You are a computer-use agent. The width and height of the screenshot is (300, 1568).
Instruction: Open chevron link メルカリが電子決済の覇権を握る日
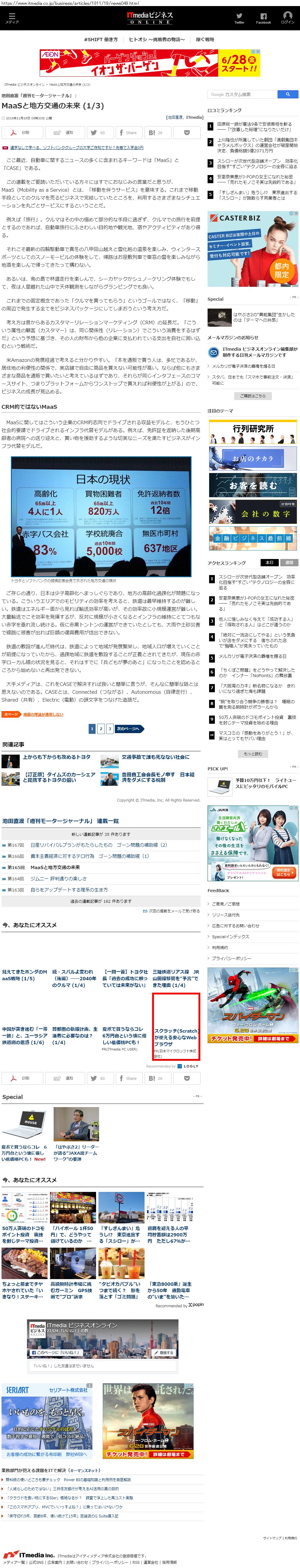243,366
